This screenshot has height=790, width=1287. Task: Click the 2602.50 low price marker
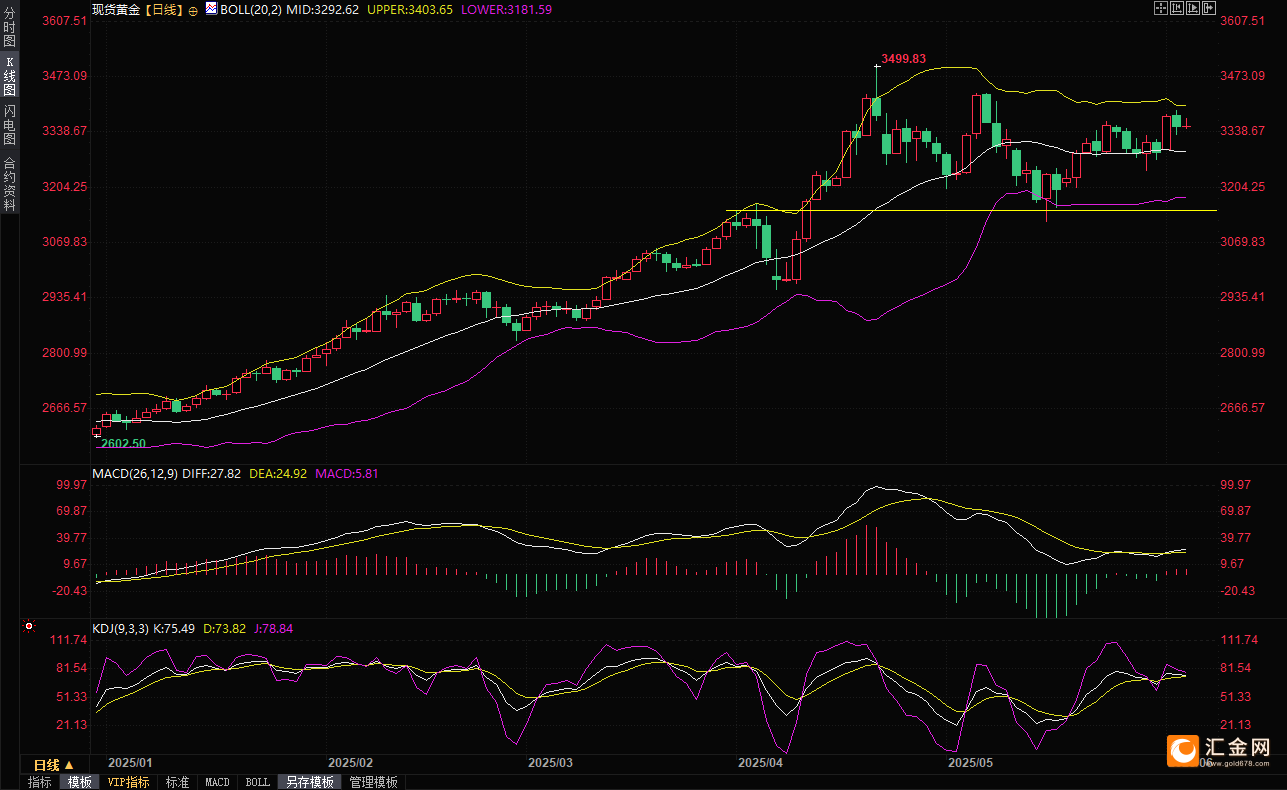(123, 443)
